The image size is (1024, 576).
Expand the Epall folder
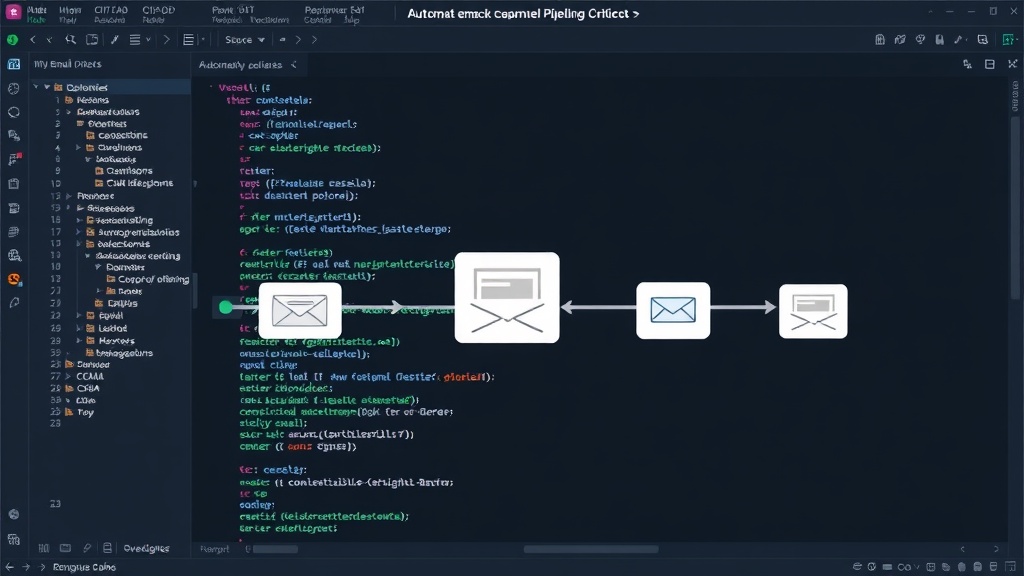click(78, 315)
